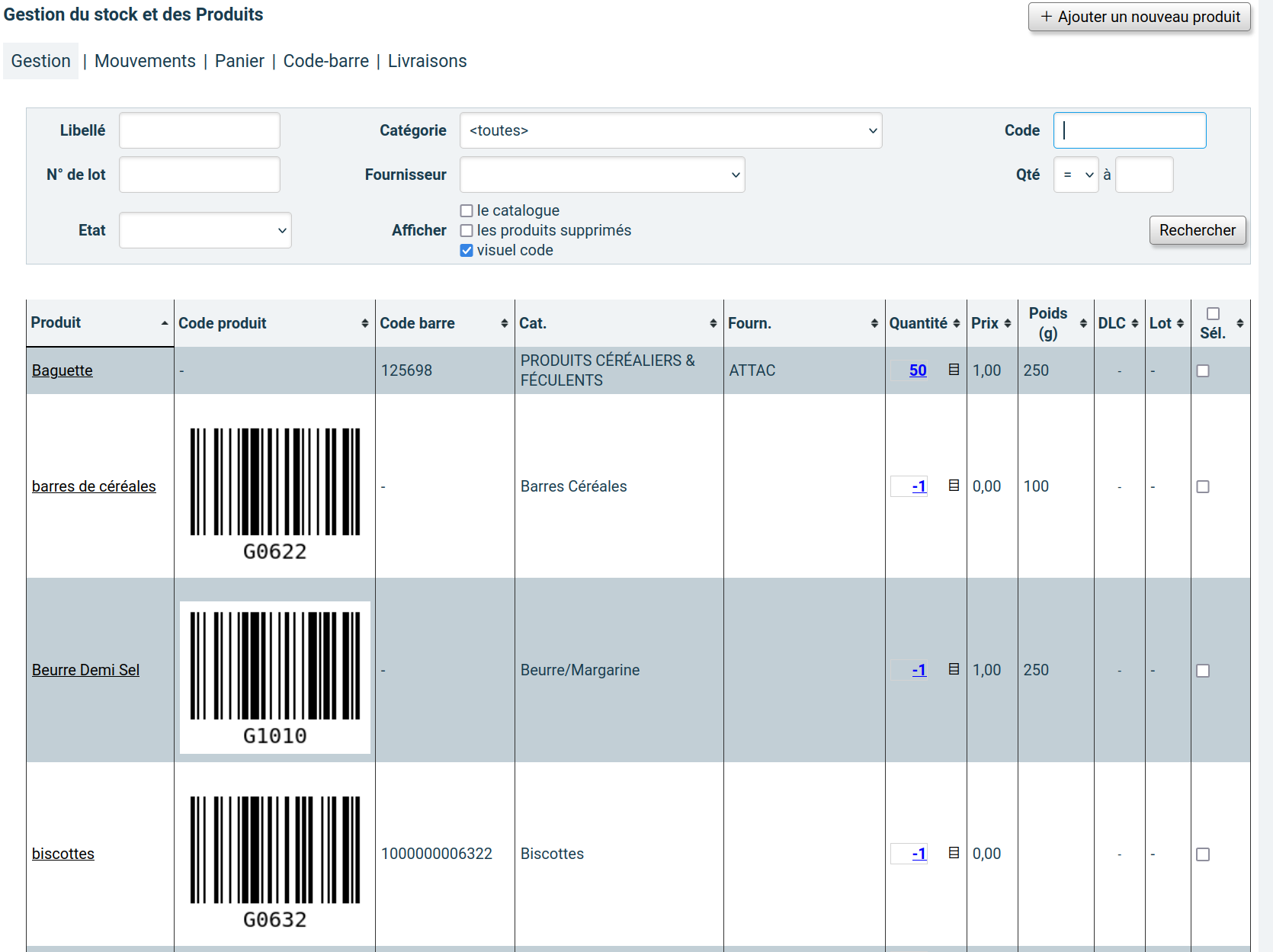
Task: Switch to the Panier tab
Action: [x=239, y=61]
